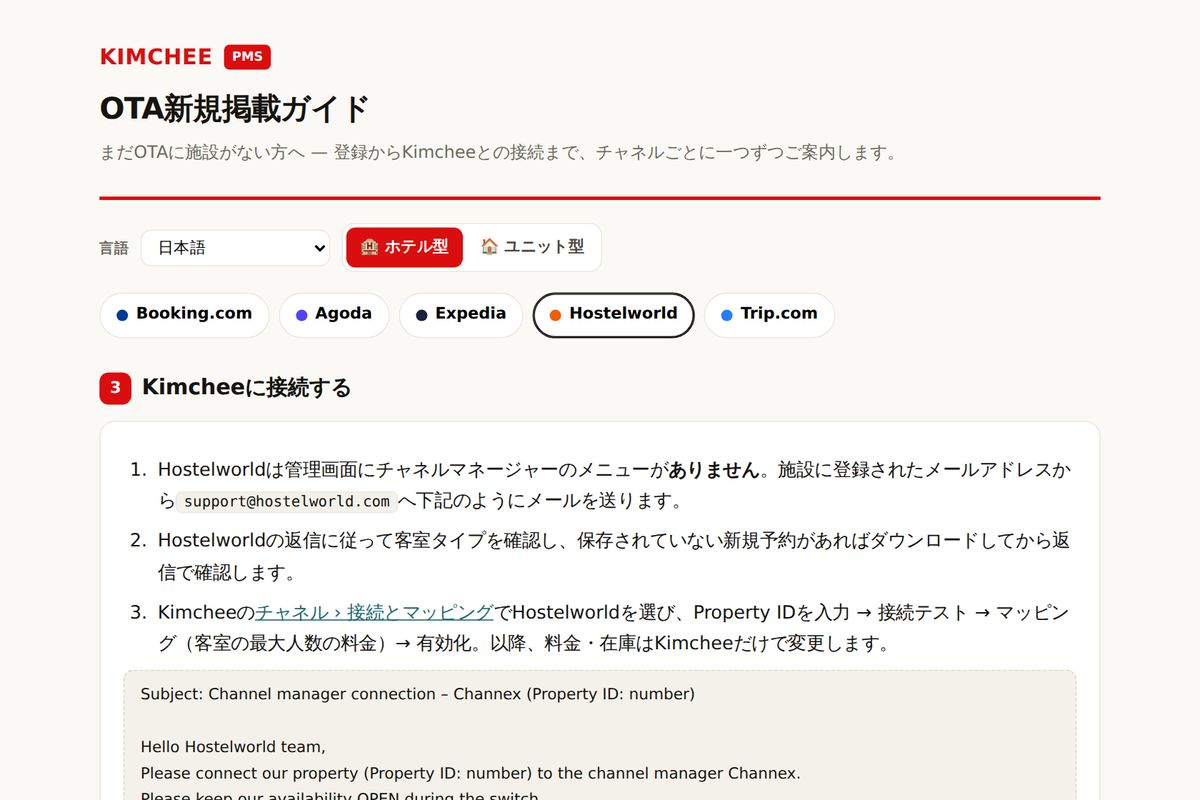Select the ホテル型 property type toggle
Image resolution: width=1200 pixels, height=800 pixels.
click(404, 247)
